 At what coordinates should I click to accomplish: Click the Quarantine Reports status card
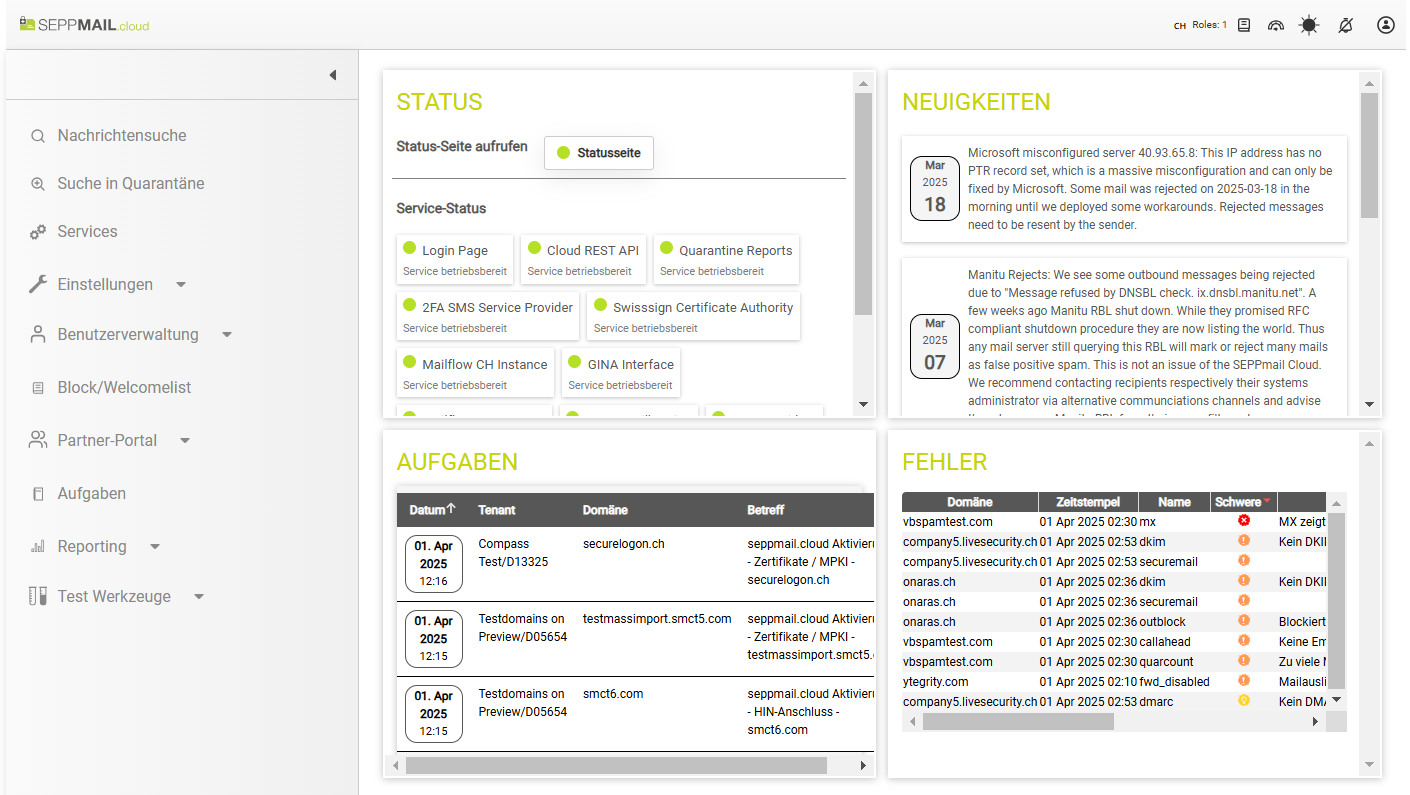tap(726, 259)
